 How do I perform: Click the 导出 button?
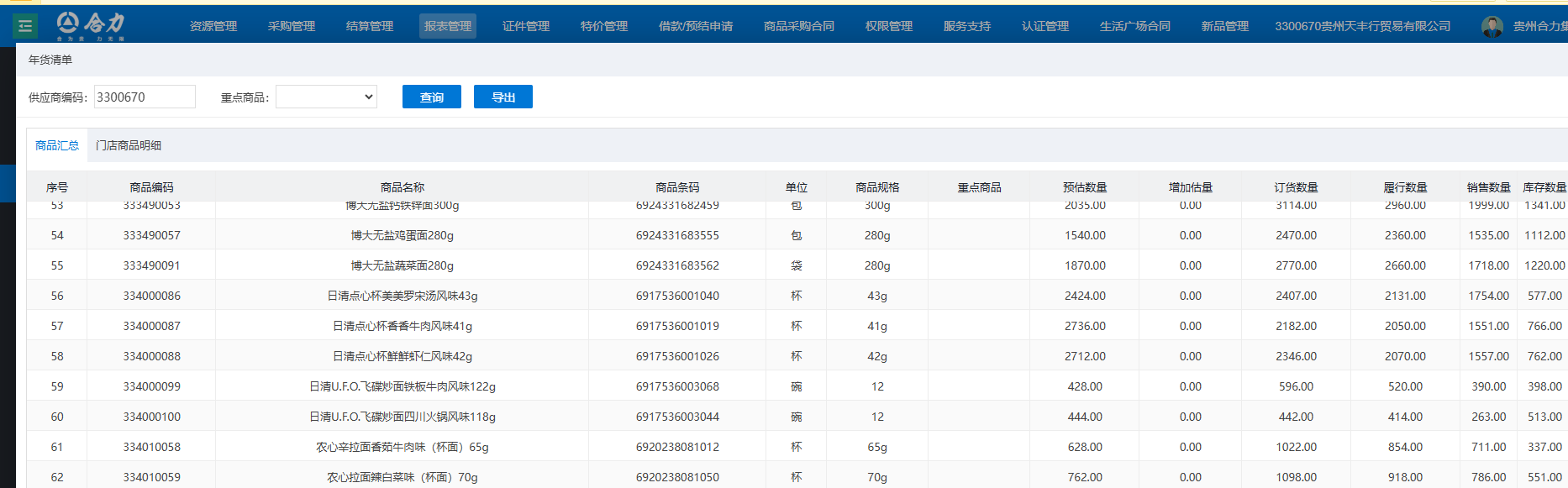pos(502,97)
